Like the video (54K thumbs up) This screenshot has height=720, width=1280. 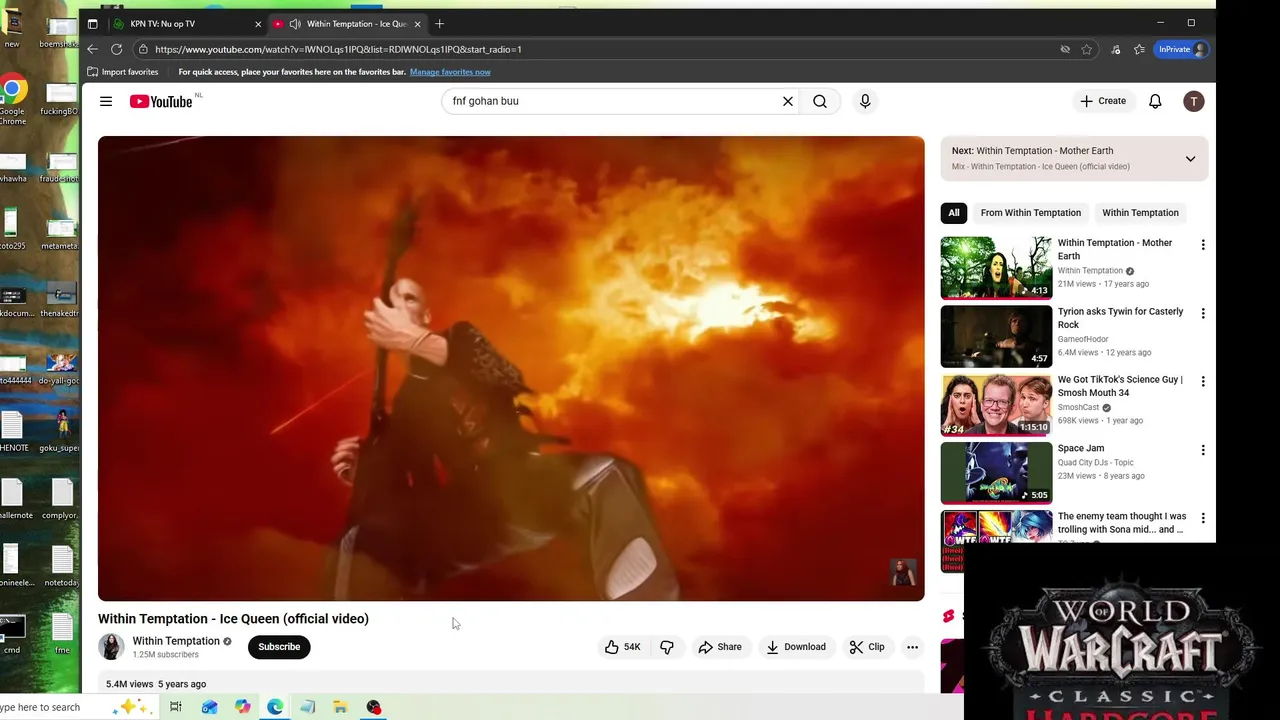point(622,647)
